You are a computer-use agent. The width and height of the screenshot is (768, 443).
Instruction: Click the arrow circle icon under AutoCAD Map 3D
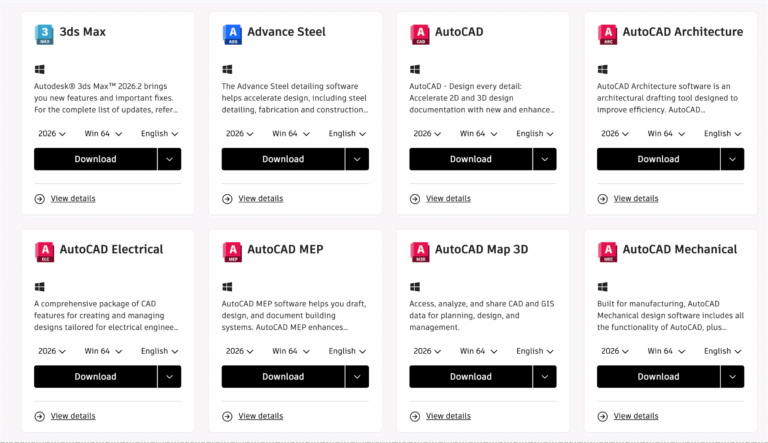415,416
